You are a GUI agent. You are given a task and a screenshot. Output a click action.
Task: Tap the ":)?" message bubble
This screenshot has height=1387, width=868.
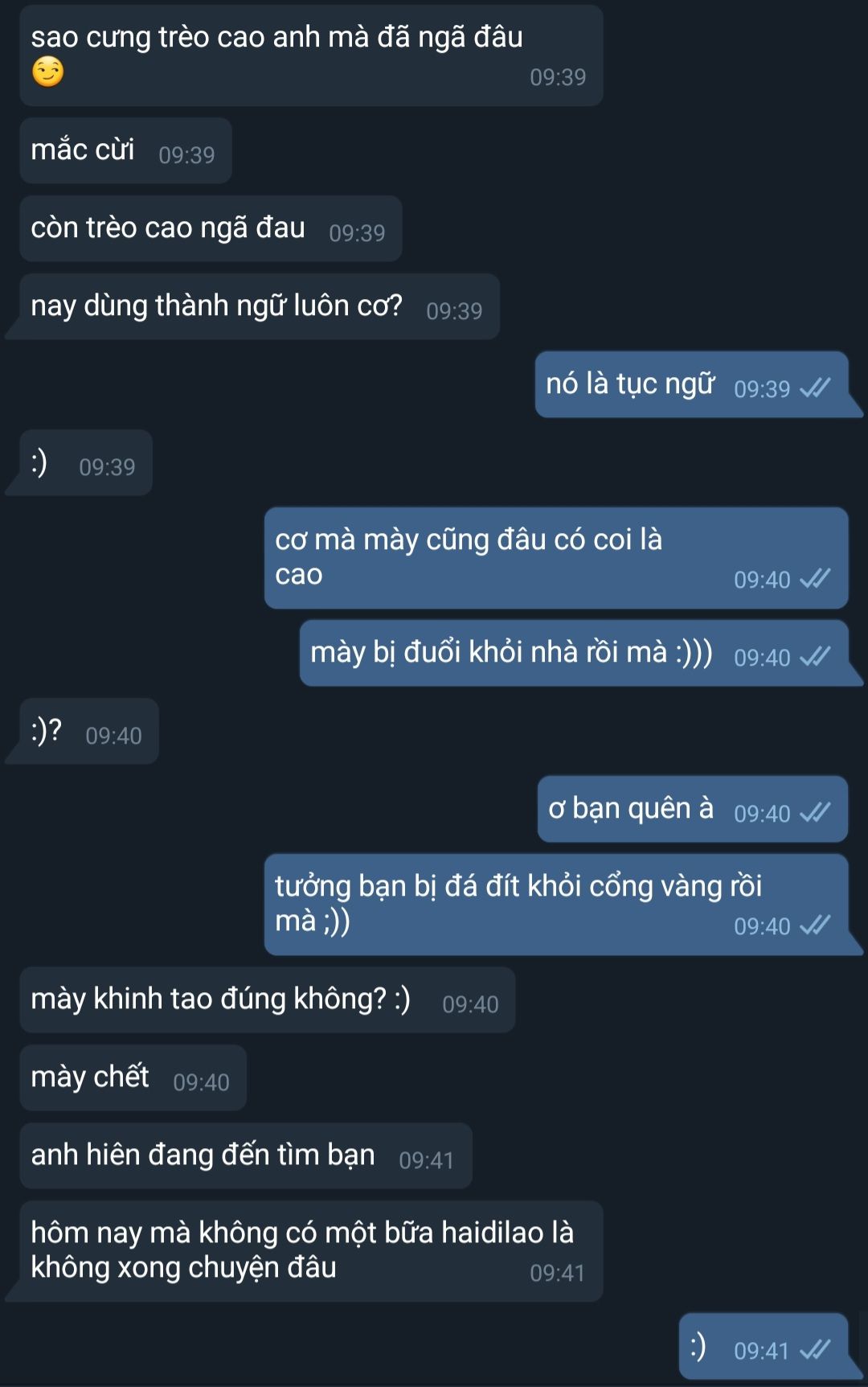click(x=89, y=731)
